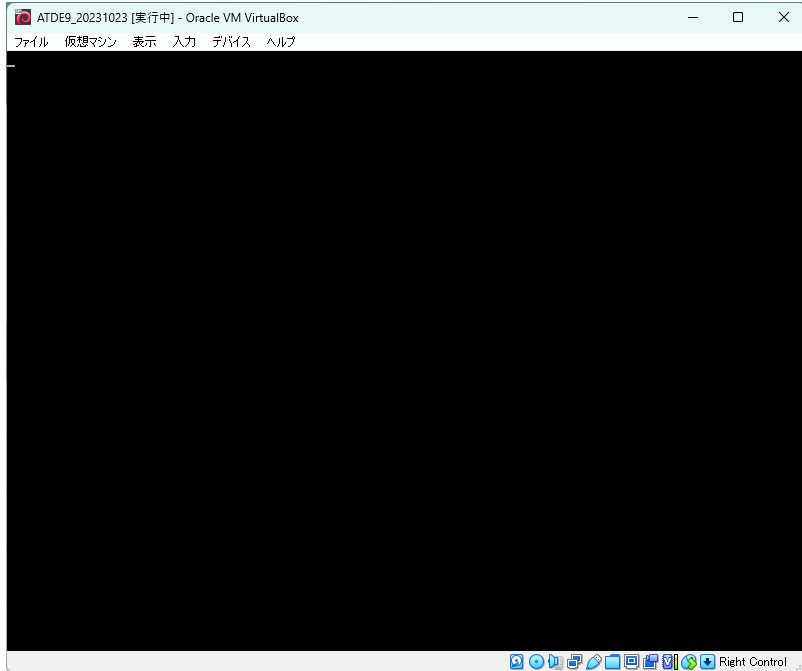The image size is (802, 671).
Task: Click the hard disk activity icon
Action: [517, 661]
